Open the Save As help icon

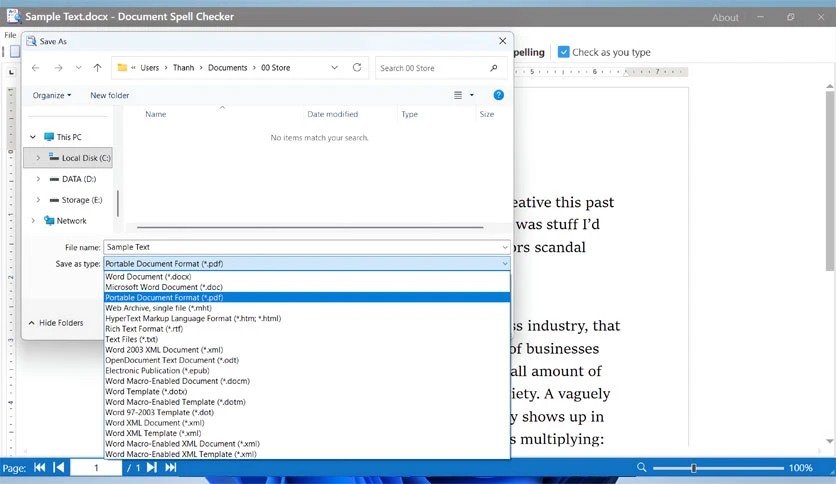(x=499, y=95)
